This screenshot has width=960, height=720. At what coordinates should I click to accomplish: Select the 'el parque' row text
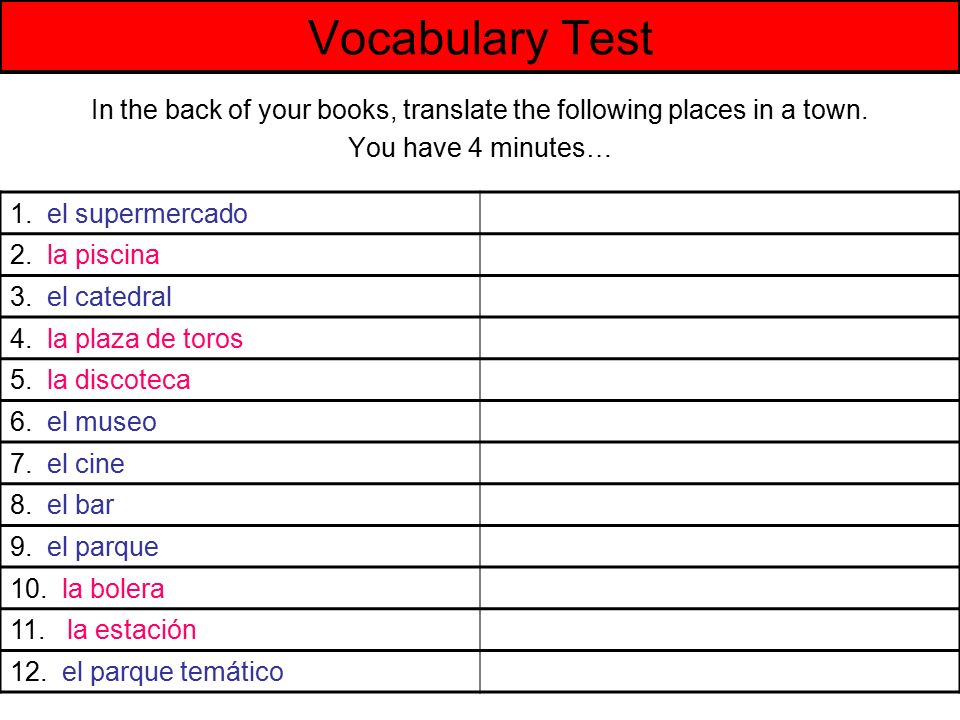coord(102,547)
